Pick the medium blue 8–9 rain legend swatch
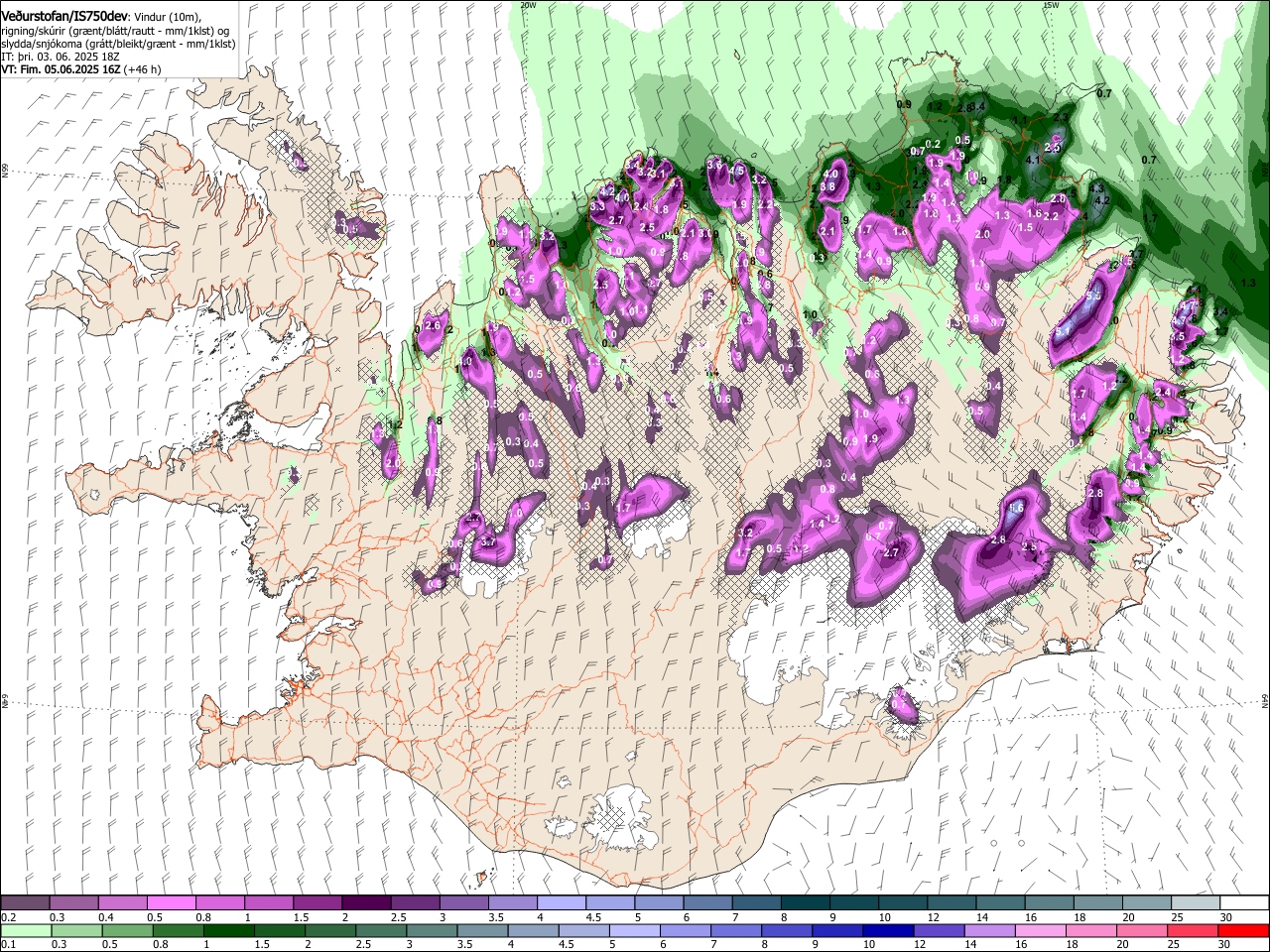This screenshot has height=952, width=1270. click(x=787, y=930)
